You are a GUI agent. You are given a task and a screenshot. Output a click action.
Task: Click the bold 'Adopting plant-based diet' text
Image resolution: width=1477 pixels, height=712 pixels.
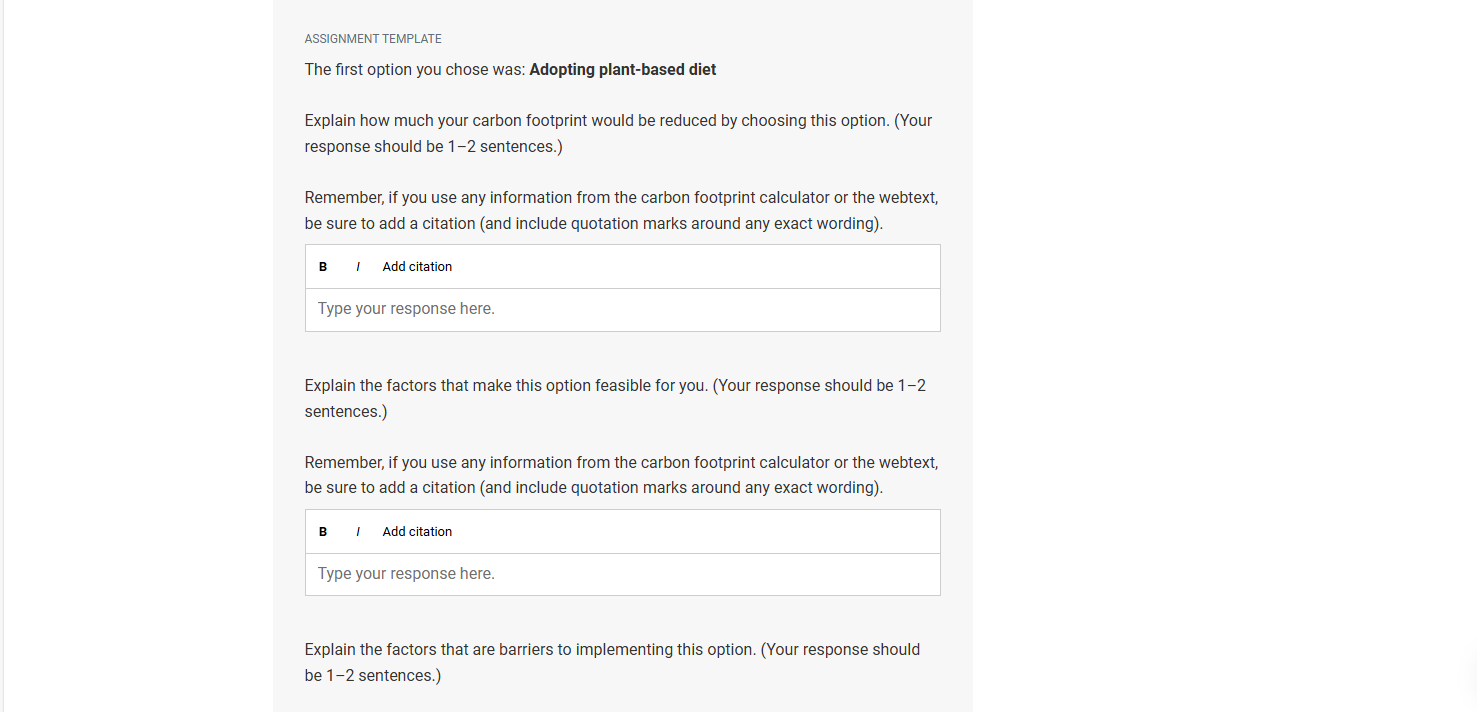(x=623, y=70)
